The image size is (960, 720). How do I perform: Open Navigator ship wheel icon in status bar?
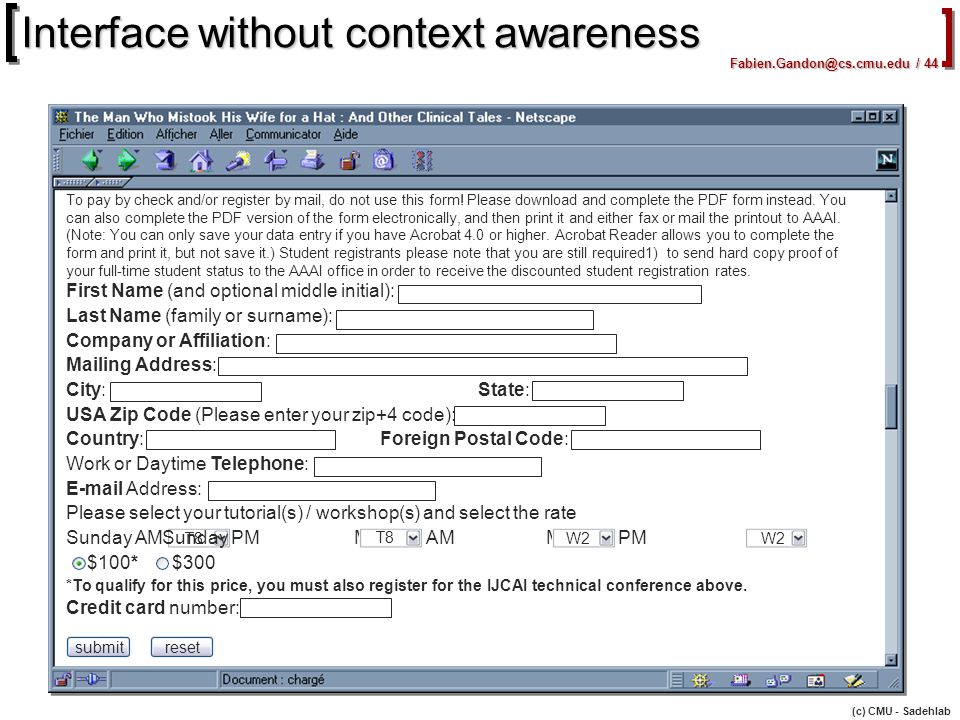(701, 680)
